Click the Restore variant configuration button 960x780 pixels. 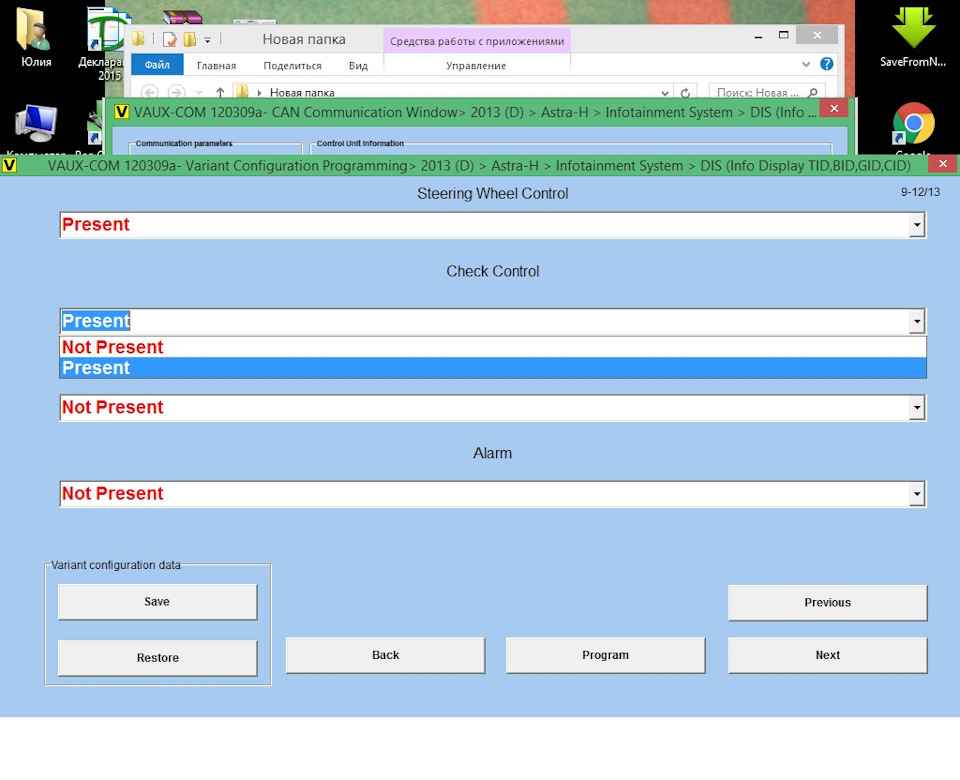(x=157, y=658)
